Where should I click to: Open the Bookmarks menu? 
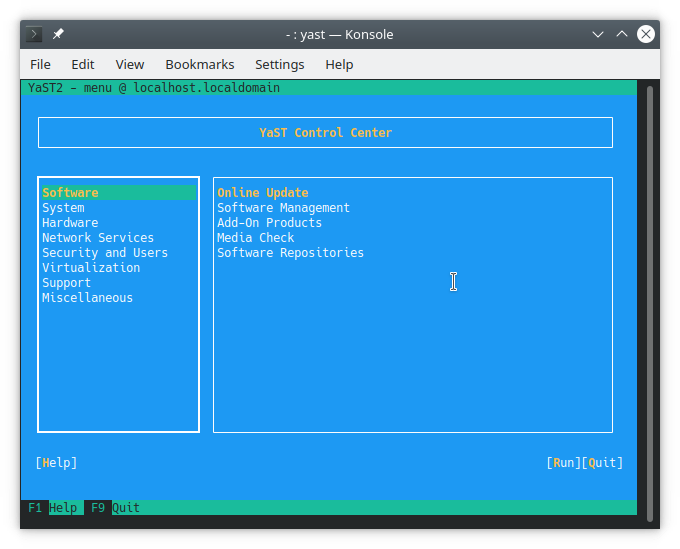pos(199,64)
